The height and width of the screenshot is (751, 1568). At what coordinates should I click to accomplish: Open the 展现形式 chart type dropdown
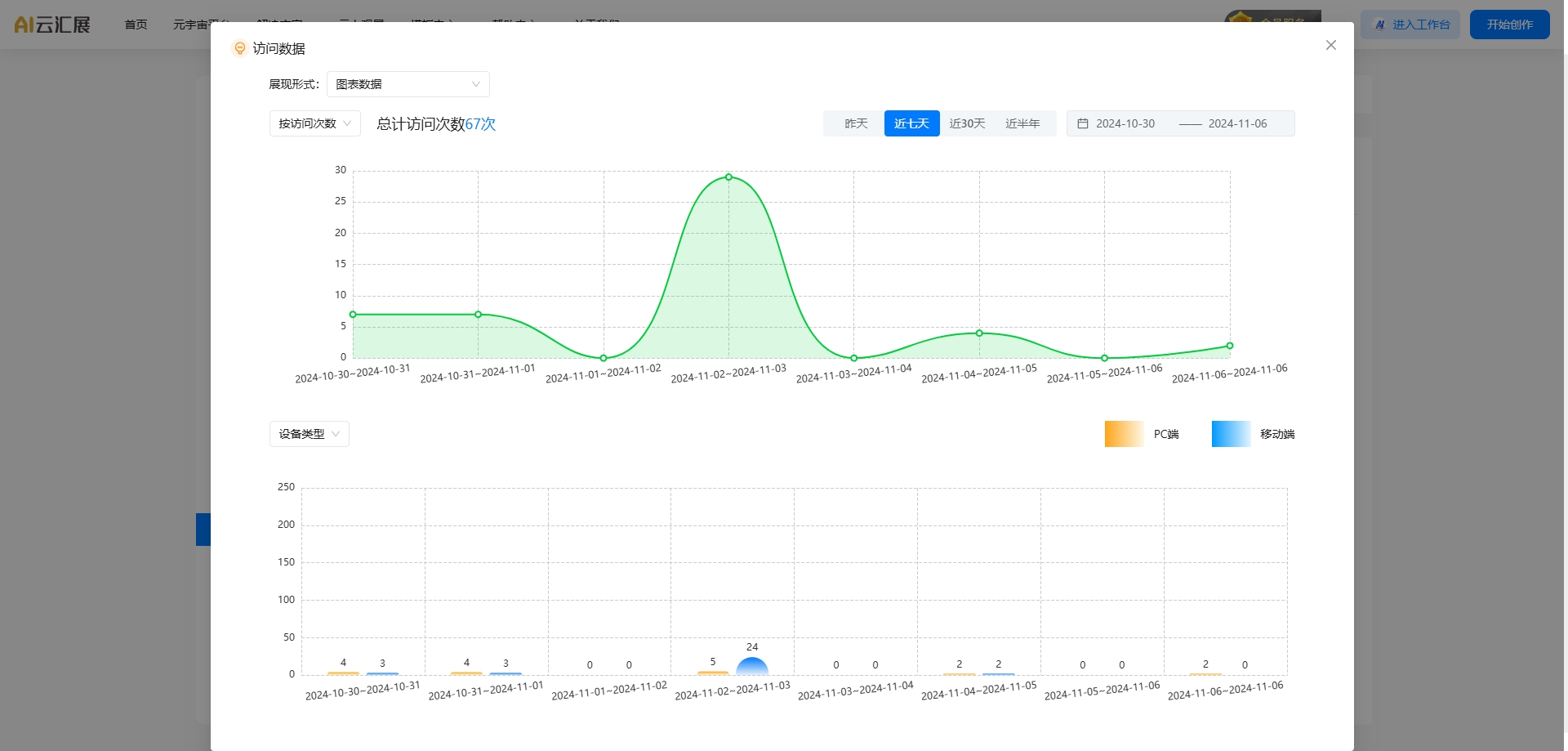pyautogui.click(x=408, y=83)
